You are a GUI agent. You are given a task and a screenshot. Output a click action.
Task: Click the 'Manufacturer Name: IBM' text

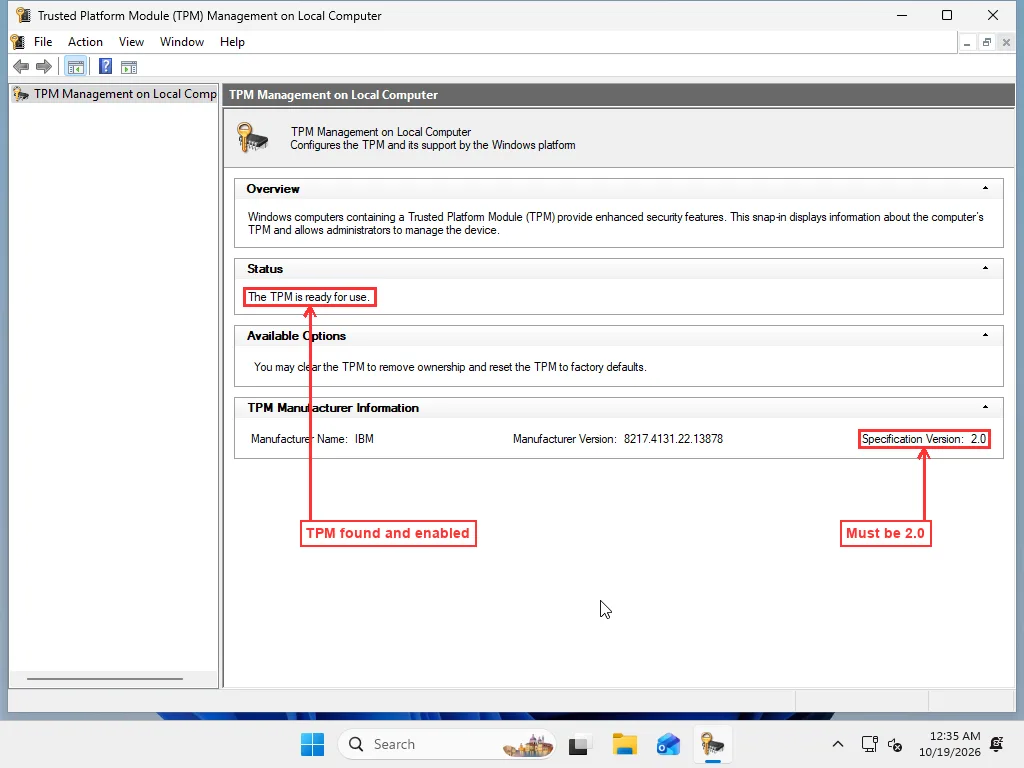click(312, 439)
